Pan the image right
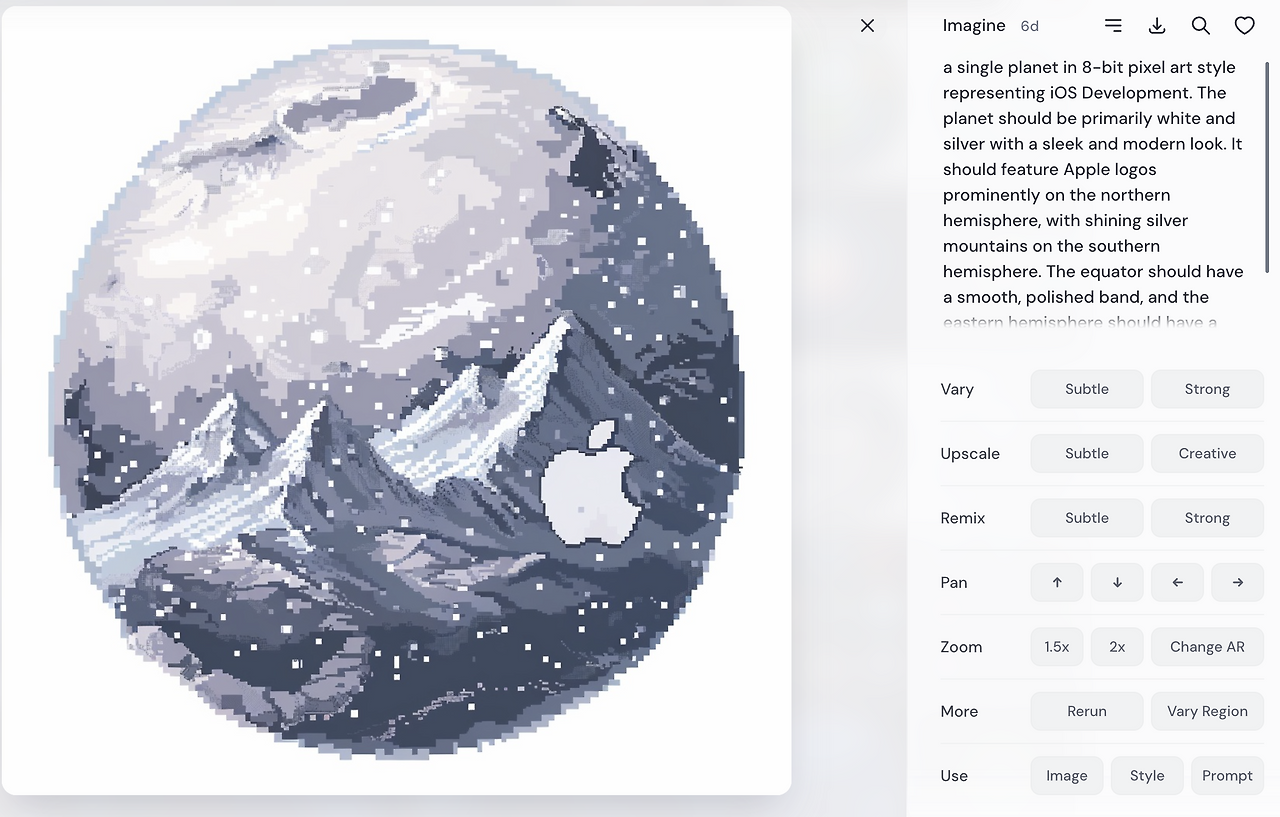The image size is (1280, 817). coord(1237,583)
